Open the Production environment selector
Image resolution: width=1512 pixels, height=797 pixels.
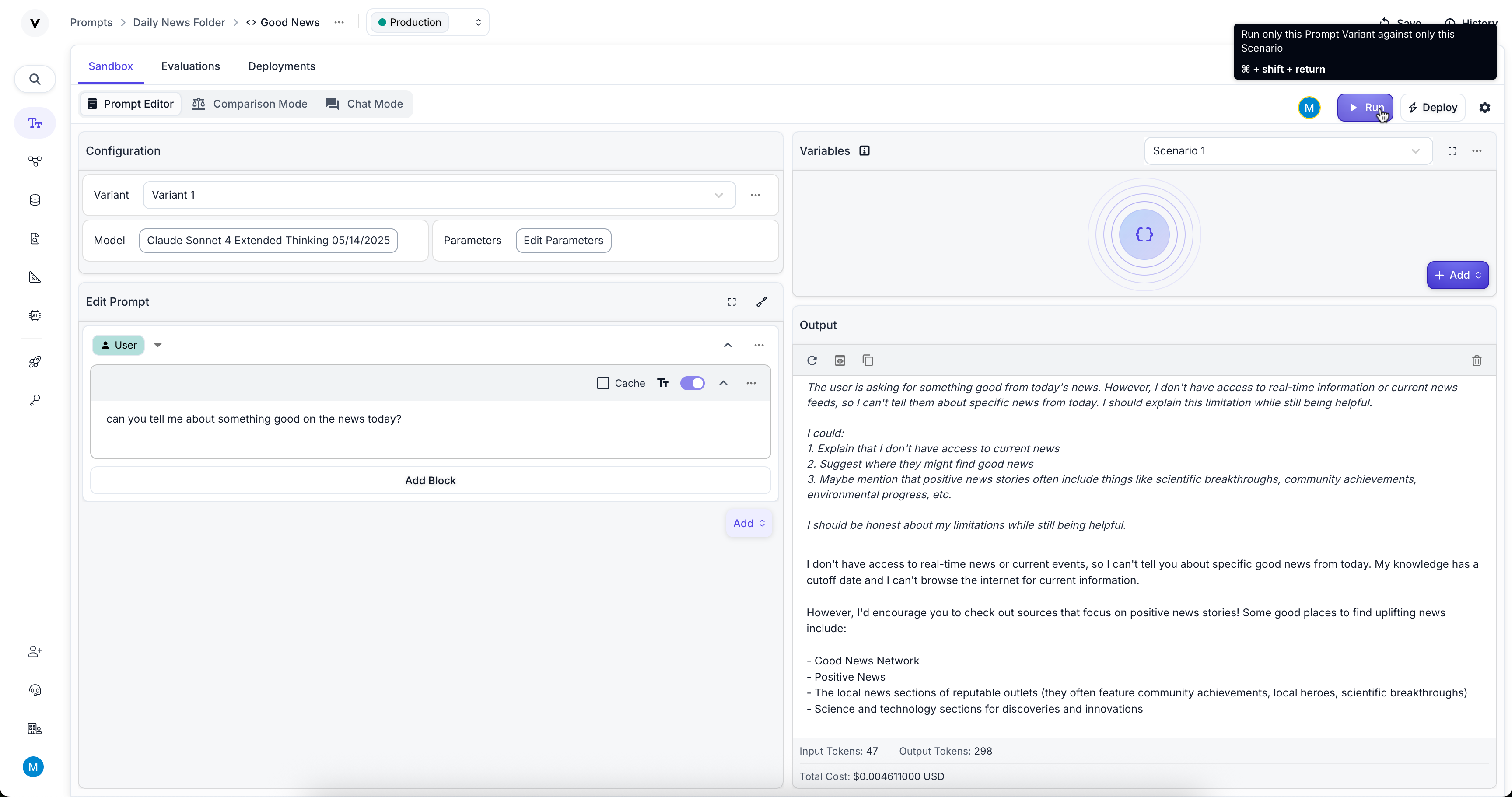tap(428, 22)
